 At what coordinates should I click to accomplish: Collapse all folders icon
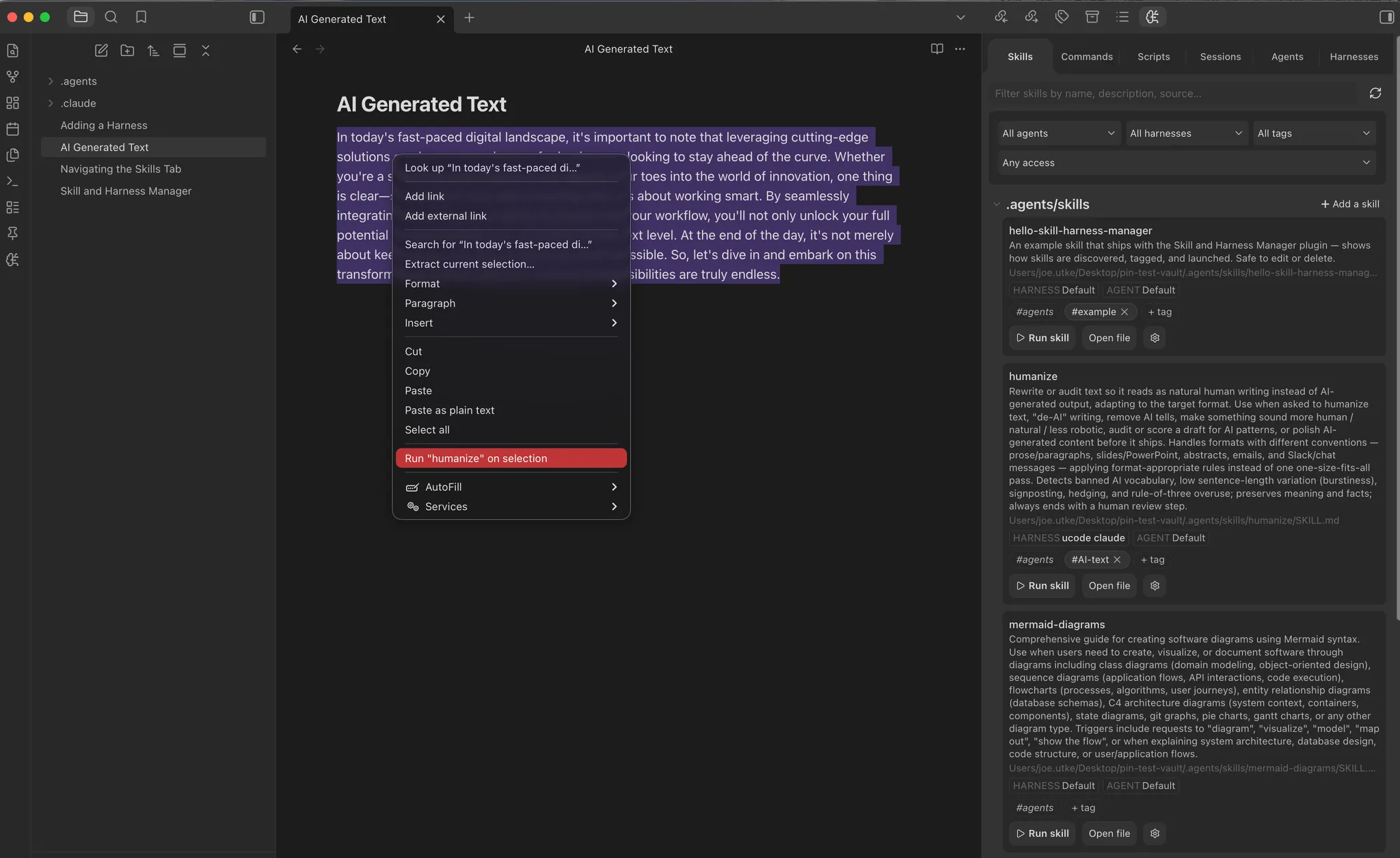click(x=205, y=51)
